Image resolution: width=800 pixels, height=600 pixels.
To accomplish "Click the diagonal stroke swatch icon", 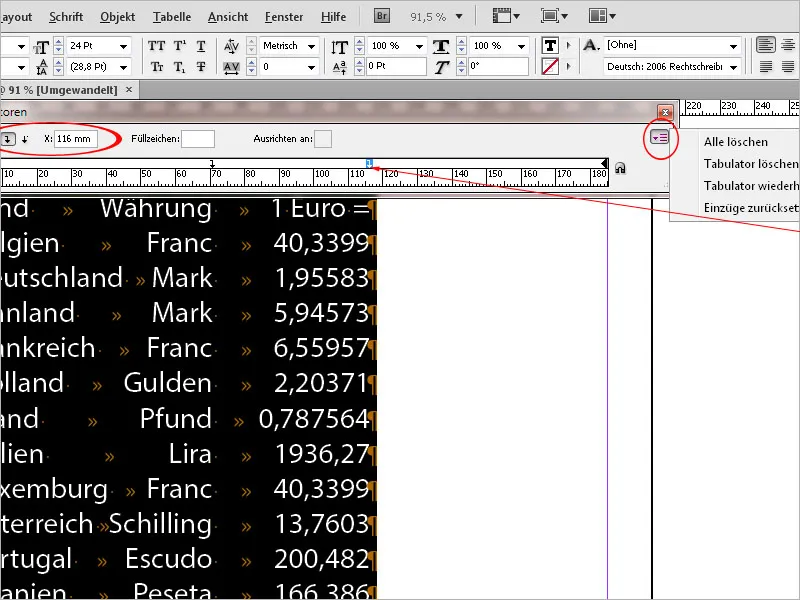I will pyautogui.click(x=549, y=67).
